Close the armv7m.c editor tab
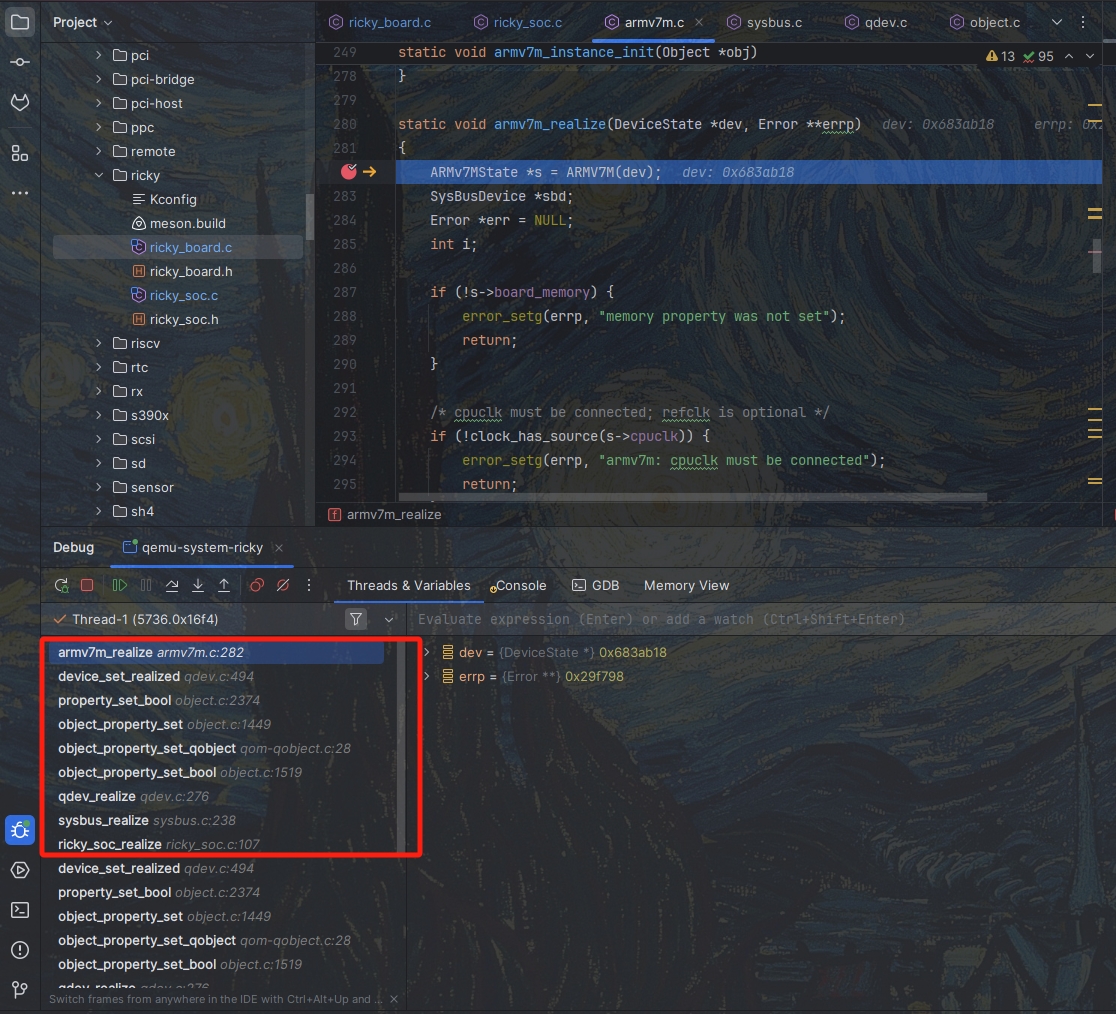 (x=699, y=22)
